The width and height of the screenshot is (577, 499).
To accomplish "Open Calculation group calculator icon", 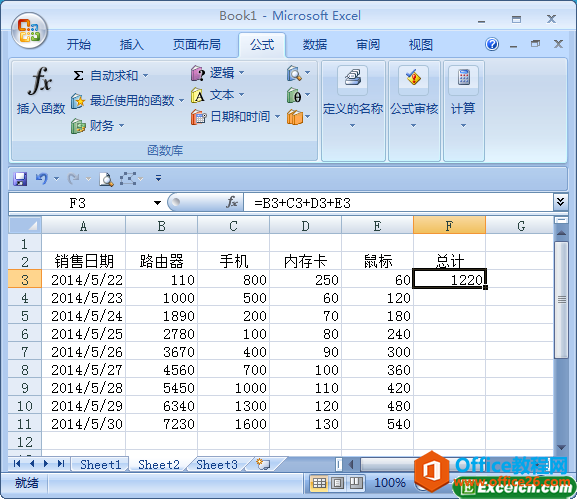I will 464,79.
